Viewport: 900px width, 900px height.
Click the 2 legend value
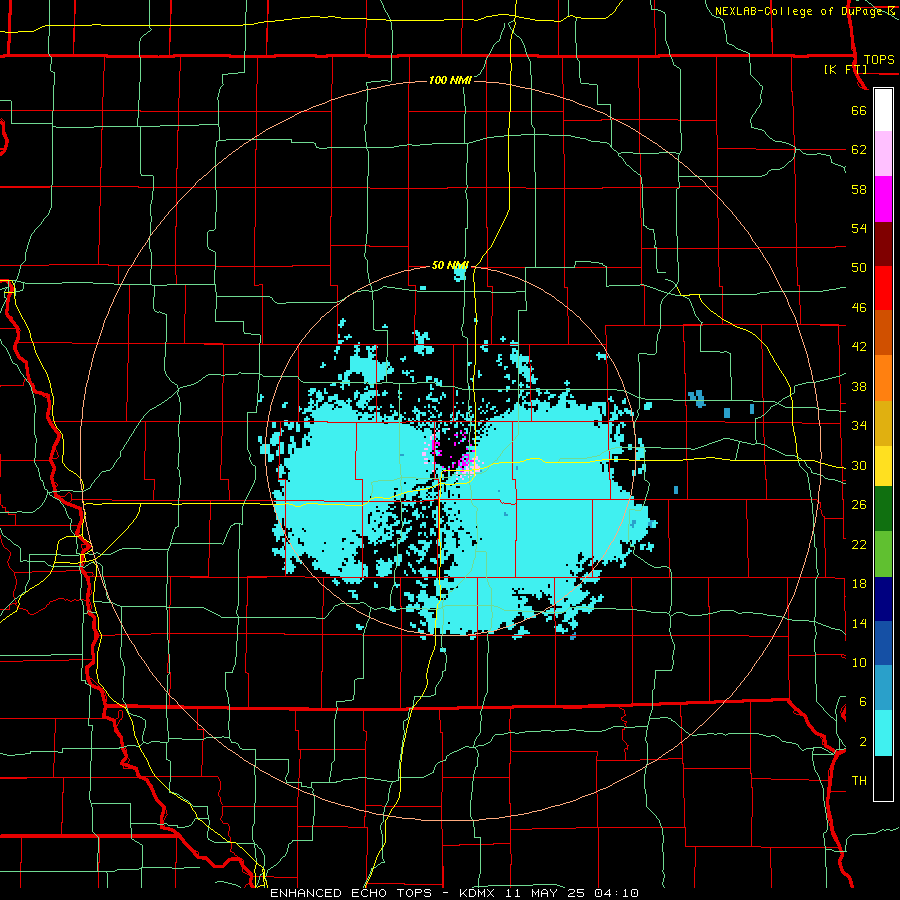[862, 742]
